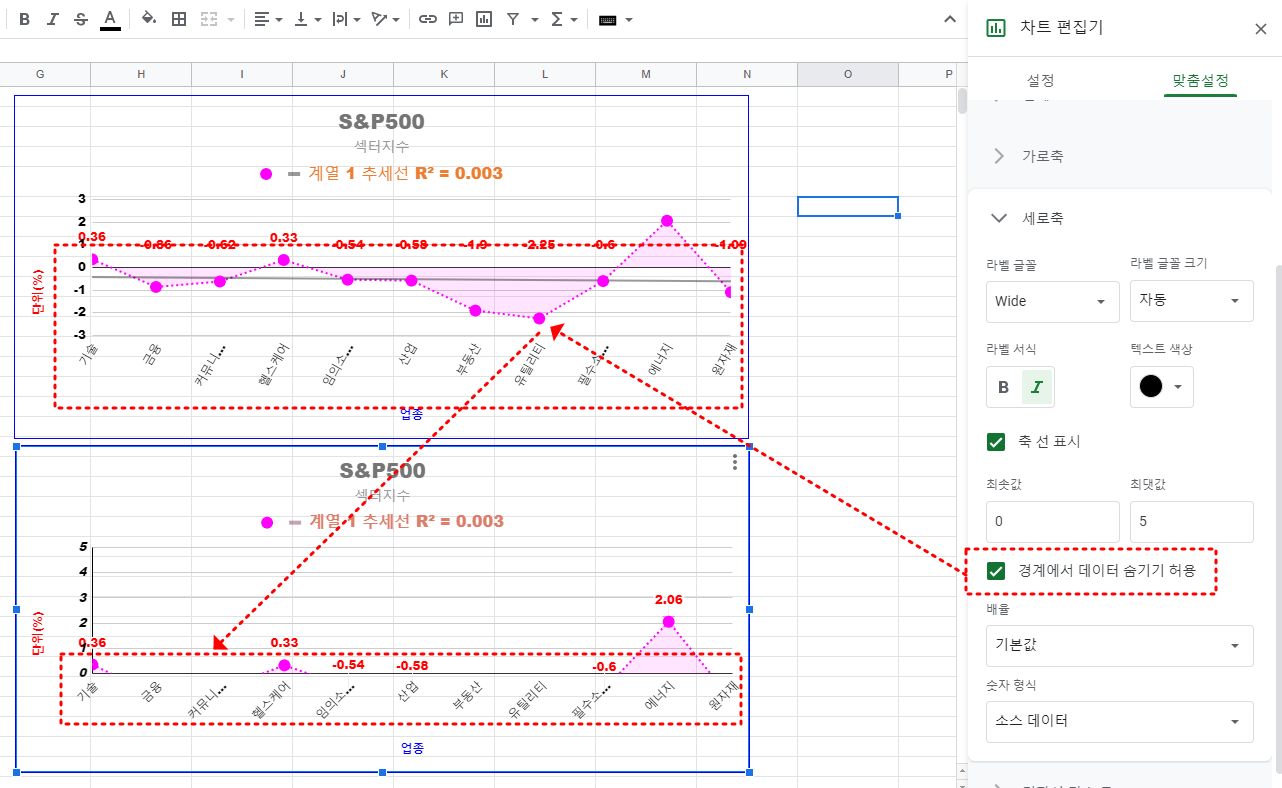This screenshot has width=1282, height=788.
Task: Open input tools keyboard icon
Action: [x=607, y=19]
